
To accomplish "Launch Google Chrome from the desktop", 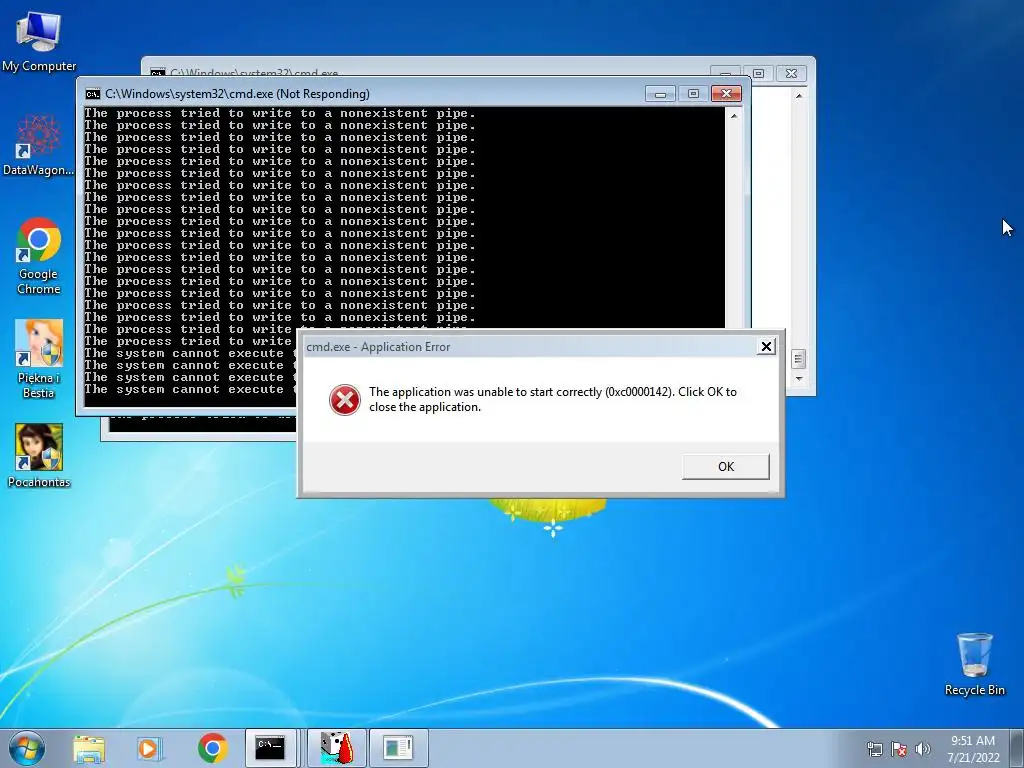I will click(39, 256).
